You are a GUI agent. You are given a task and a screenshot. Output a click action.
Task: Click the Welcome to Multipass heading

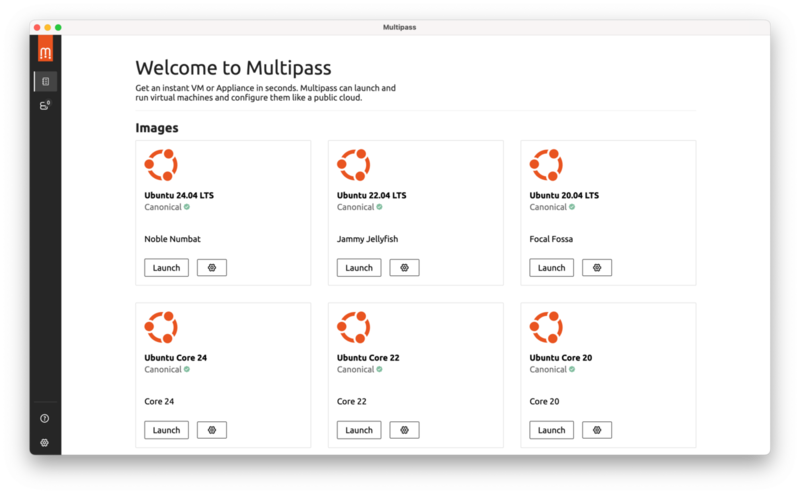tap(233, 67)
